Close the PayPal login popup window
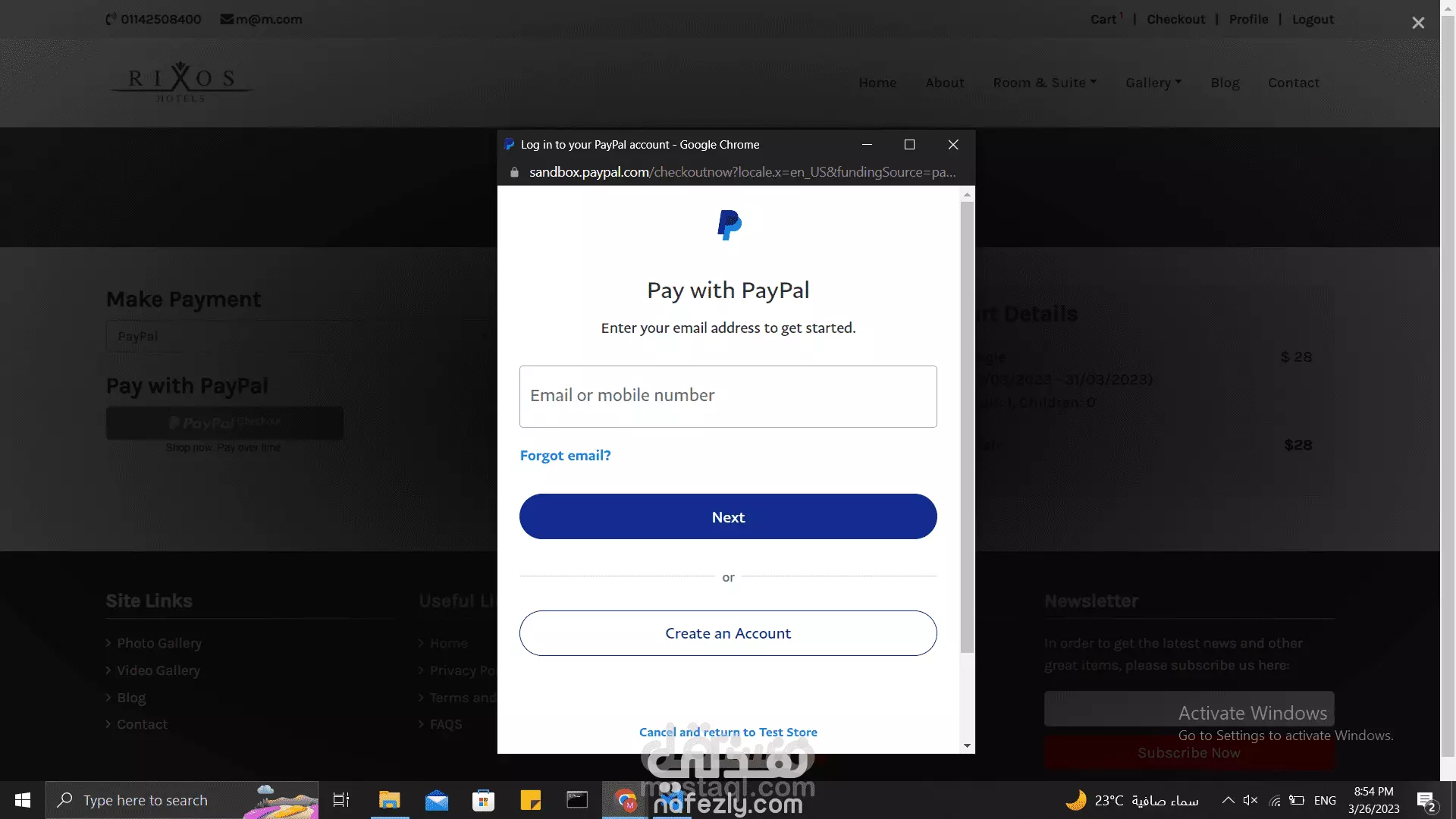The height and width of the screenshot is (819, 1456). [x=953, y=144]
